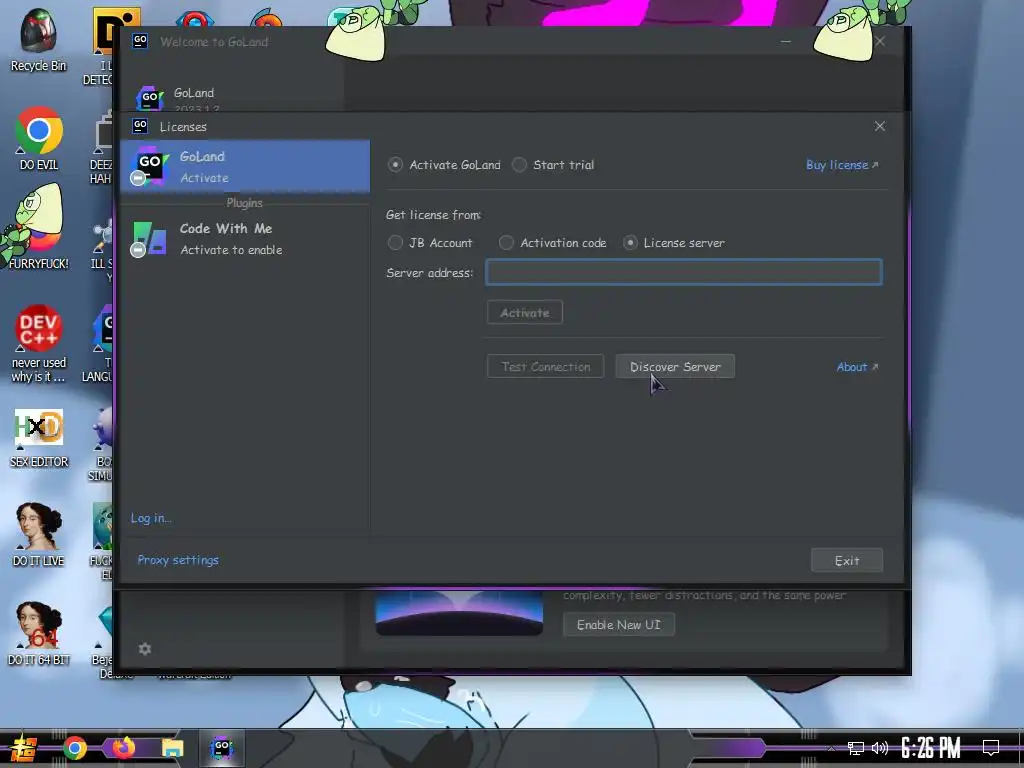Click the volume icon in system tray
This screenshot has width=1024, height=768.
coord(880,748)
